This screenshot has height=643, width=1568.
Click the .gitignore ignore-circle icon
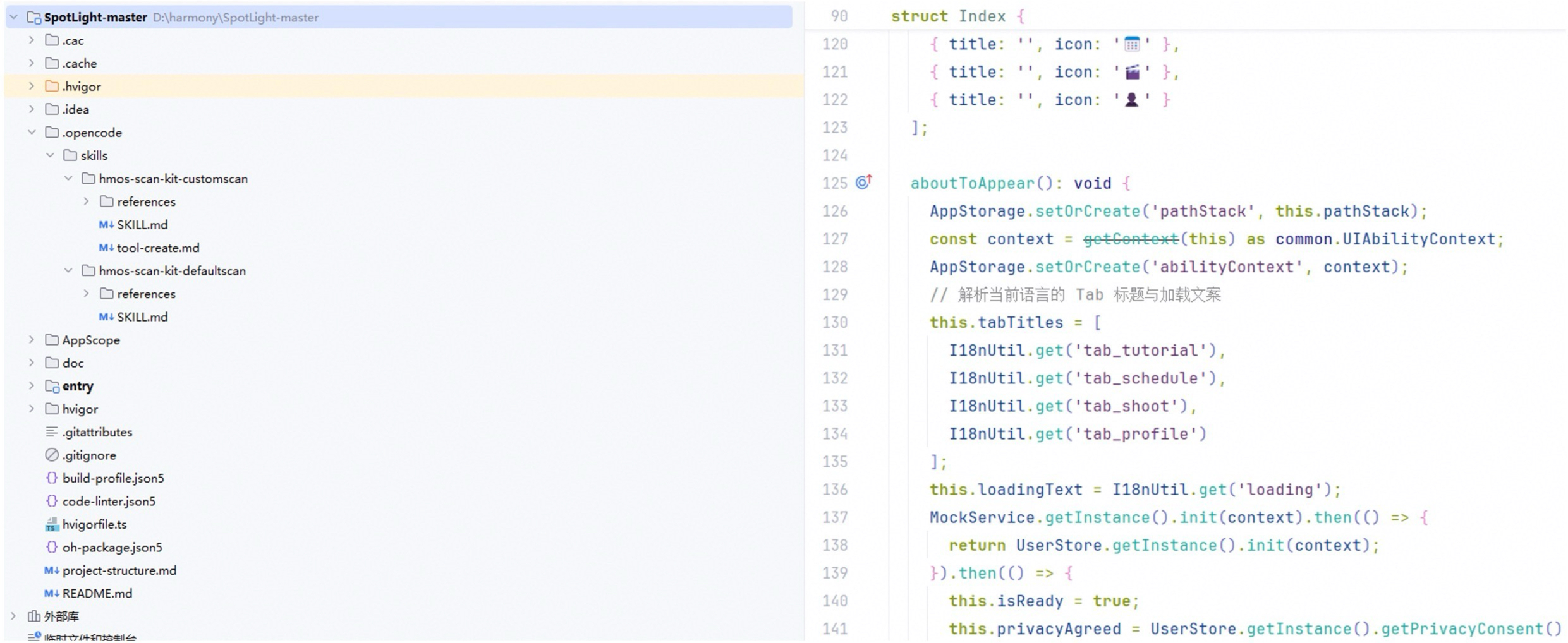52,455
